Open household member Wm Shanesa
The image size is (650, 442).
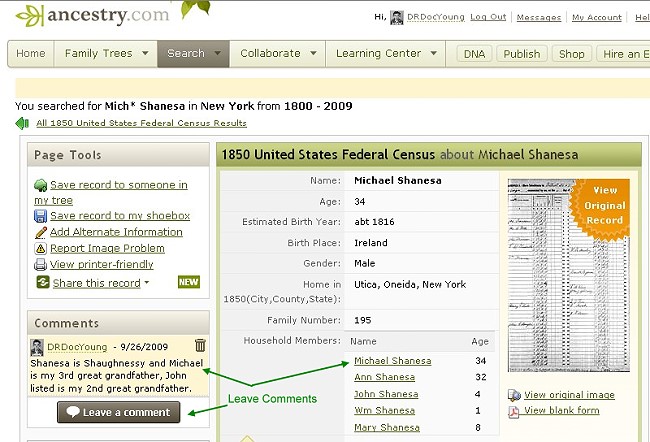pyautogui.click(x=384, y=410)
